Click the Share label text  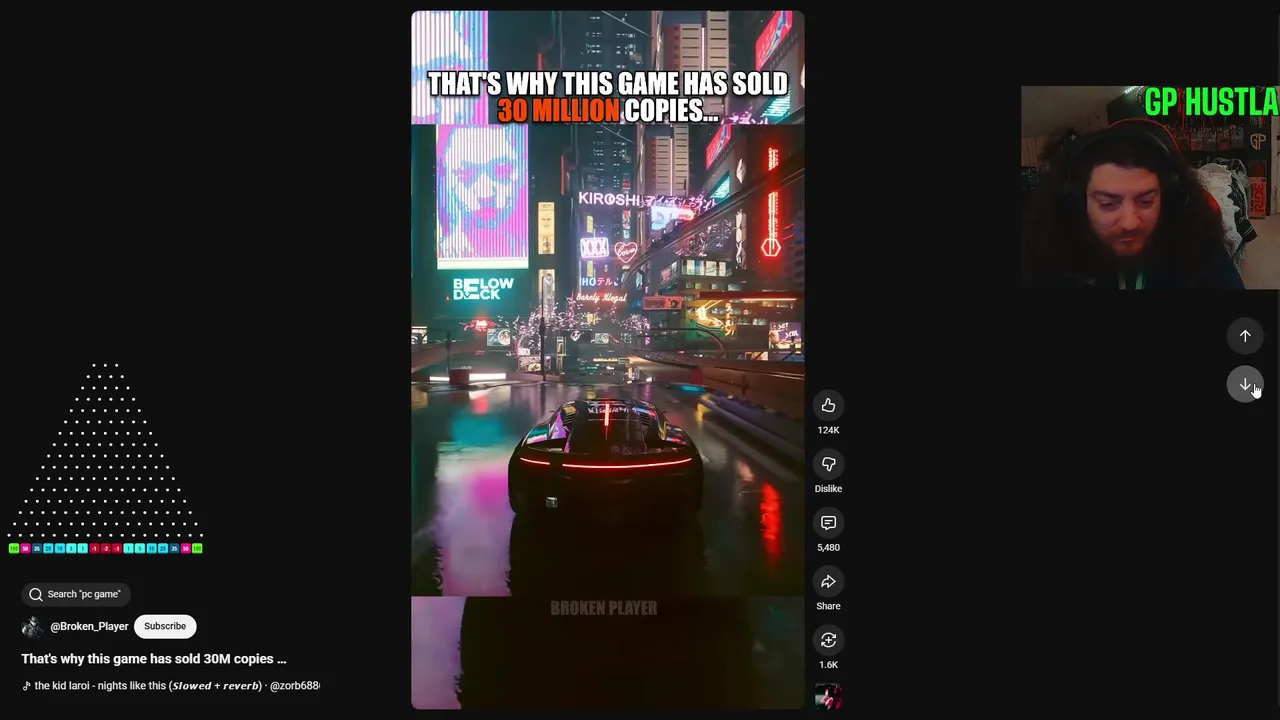pyautogui.click(x=828, y=606)
